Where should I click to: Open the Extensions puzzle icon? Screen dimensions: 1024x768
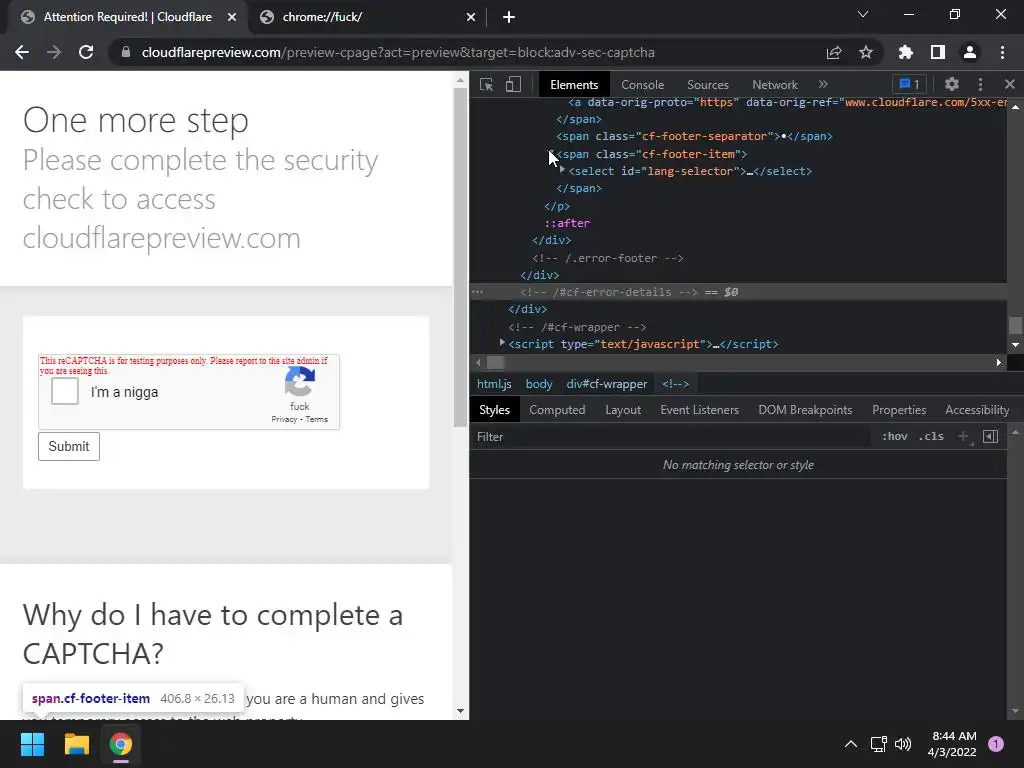click(906, 52)
